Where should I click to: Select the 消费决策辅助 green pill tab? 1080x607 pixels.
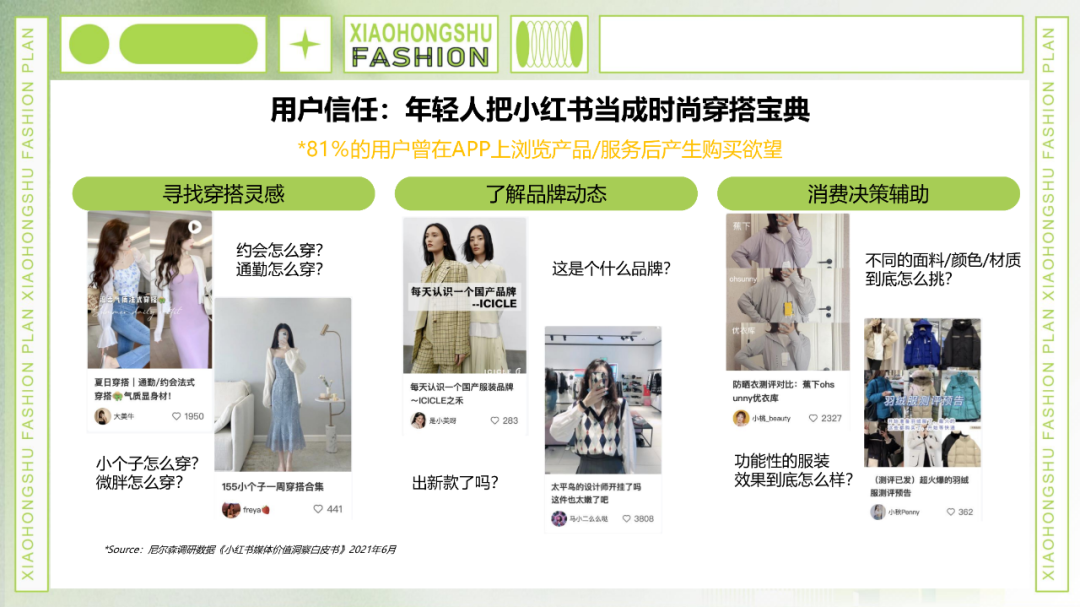(868, 194)
